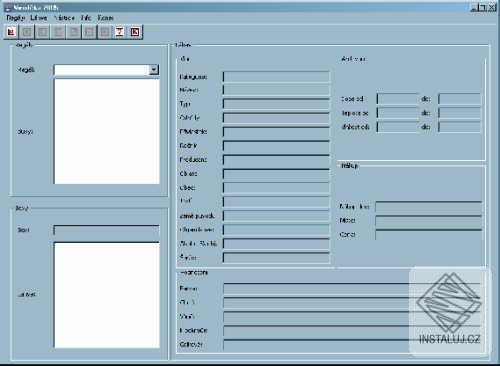Screen dimensions: 500x366
Task: Expand the Regál combo box arrow
Action: (x=153, y=70)
